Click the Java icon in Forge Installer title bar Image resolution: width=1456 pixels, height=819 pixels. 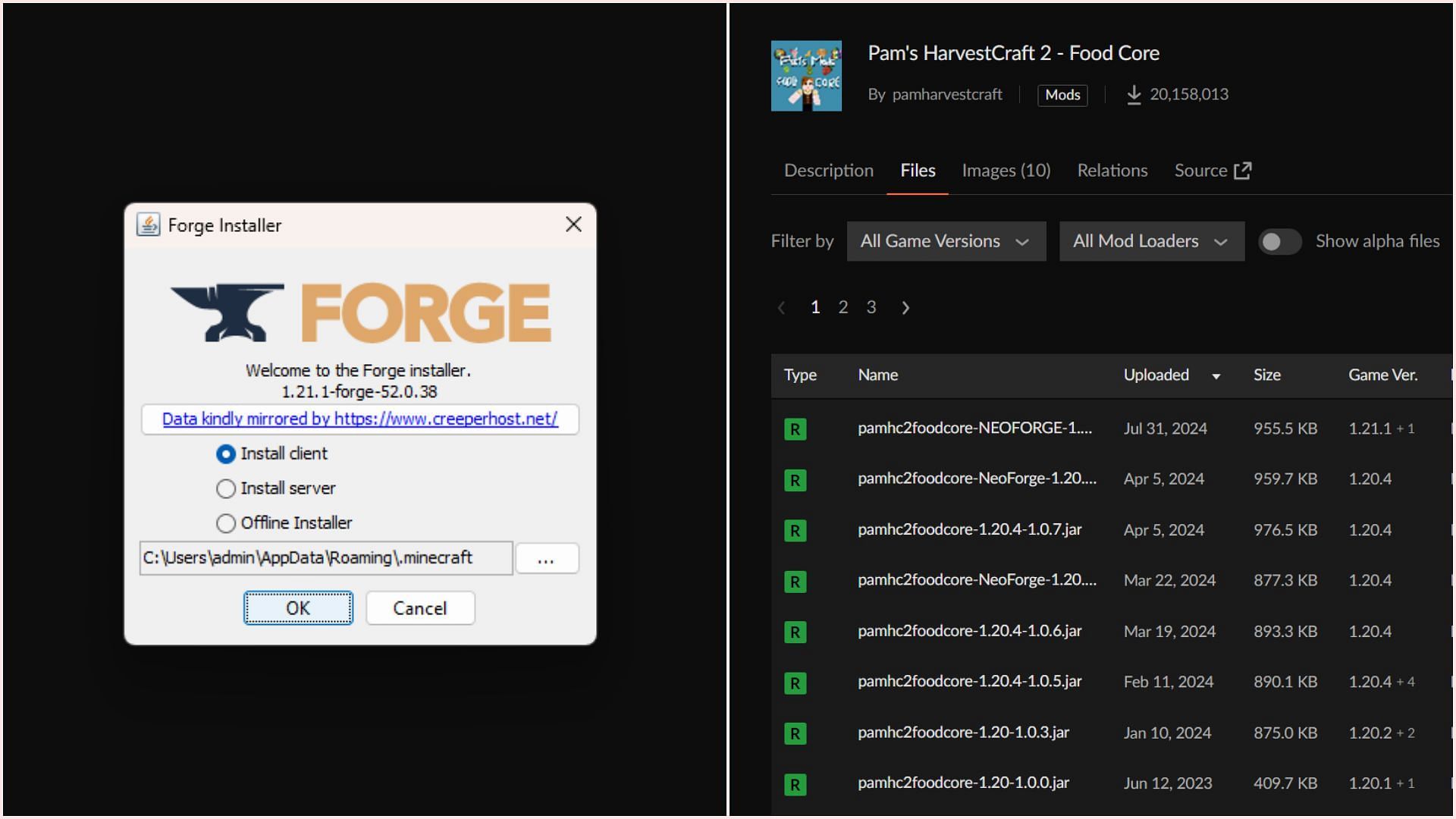148,224
